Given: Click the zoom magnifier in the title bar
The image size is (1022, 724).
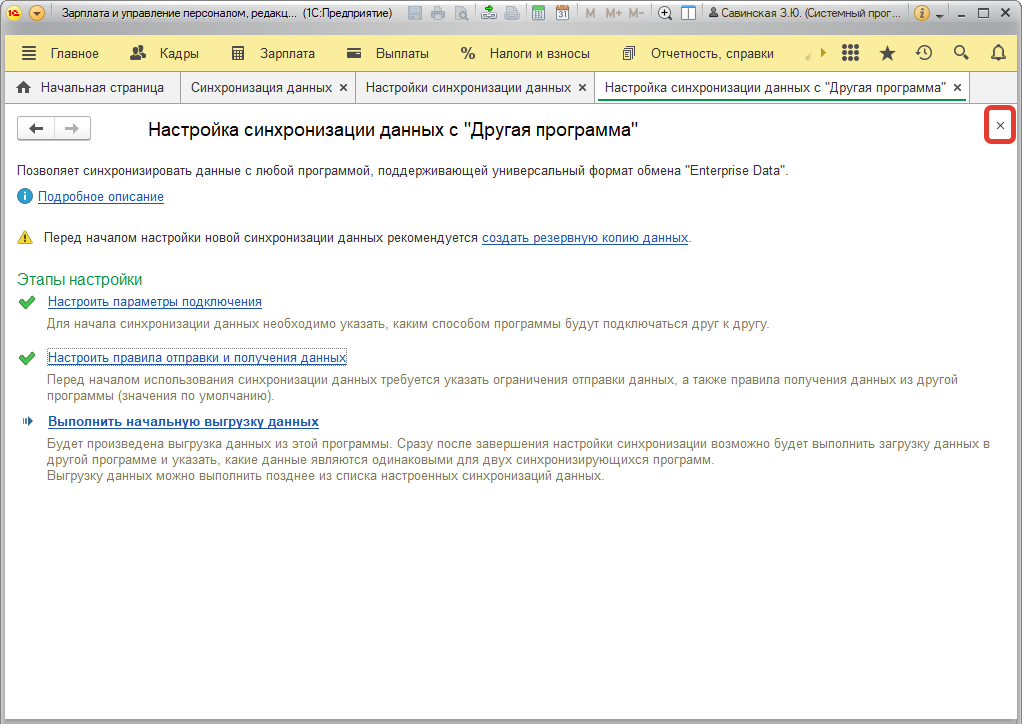Looking at the screenshot, I should (664, 12).
